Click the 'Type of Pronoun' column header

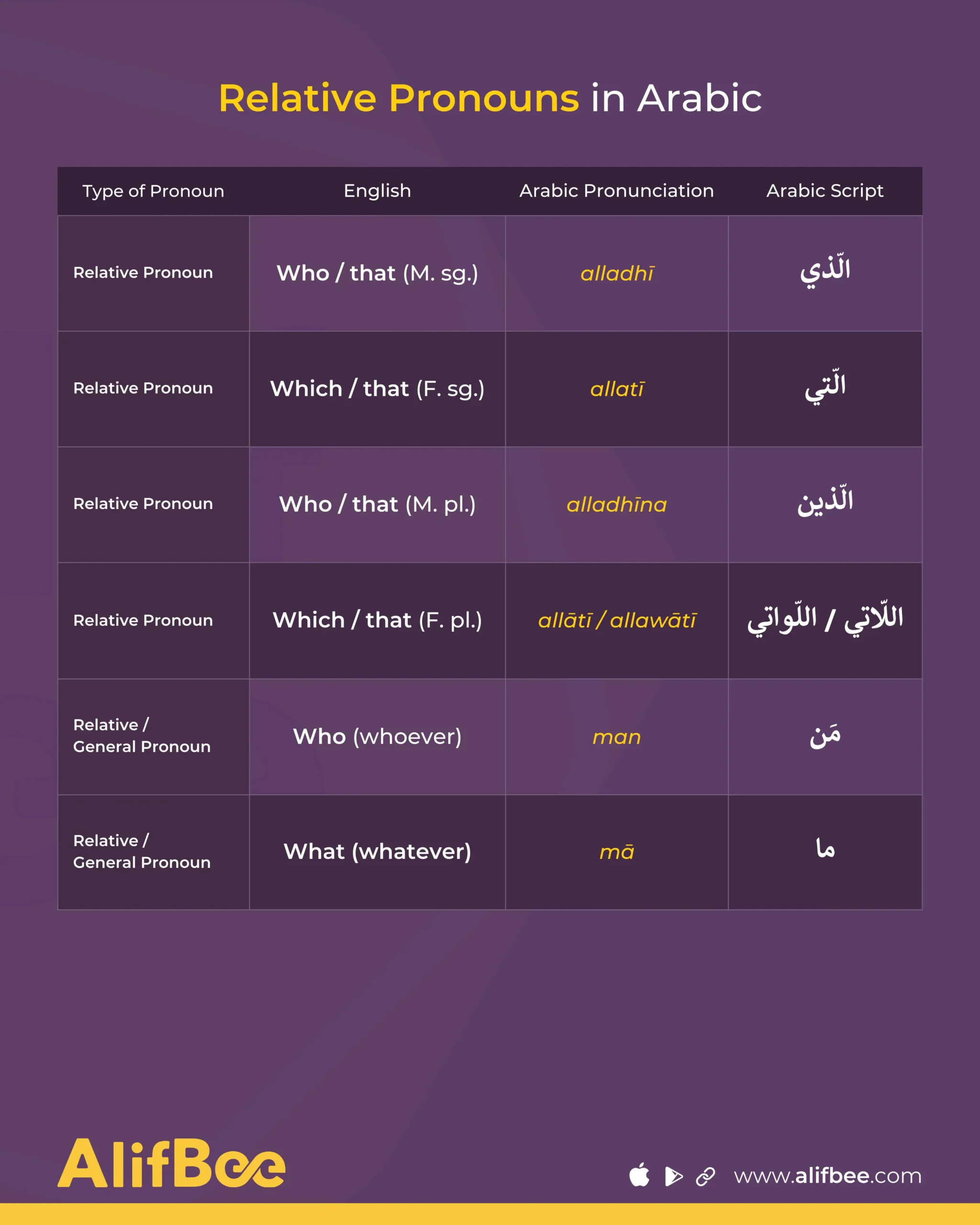pyautogui.click(x=154, y=191)
